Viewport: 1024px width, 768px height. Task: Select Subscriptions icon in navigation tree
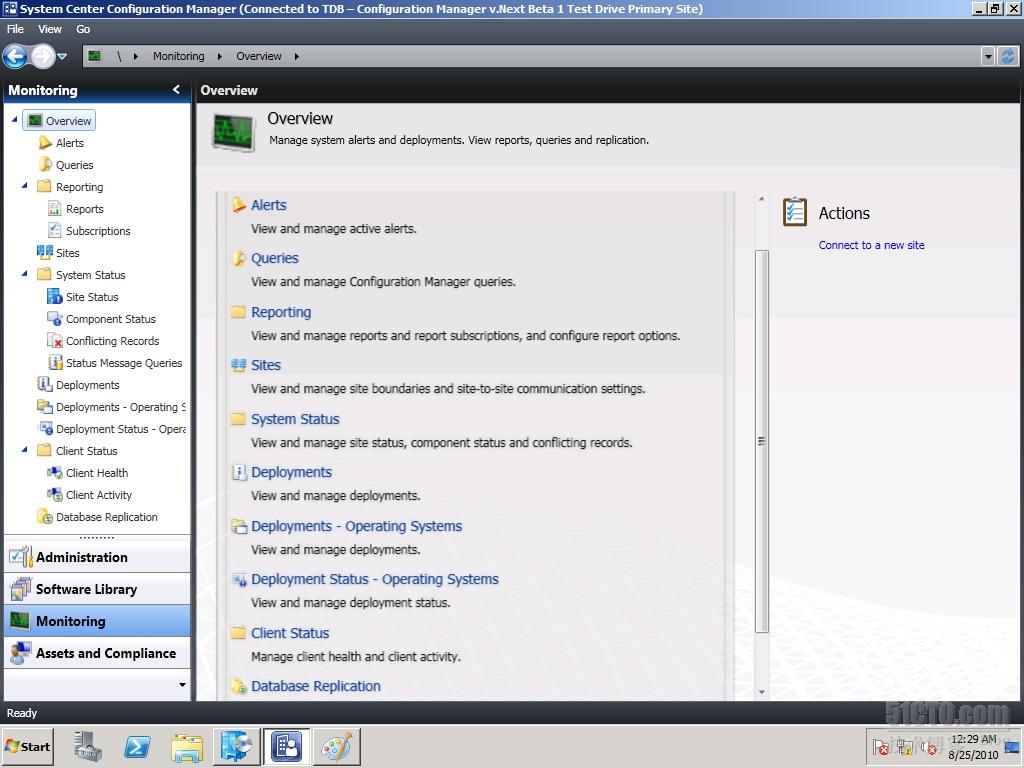coord(55,231)
